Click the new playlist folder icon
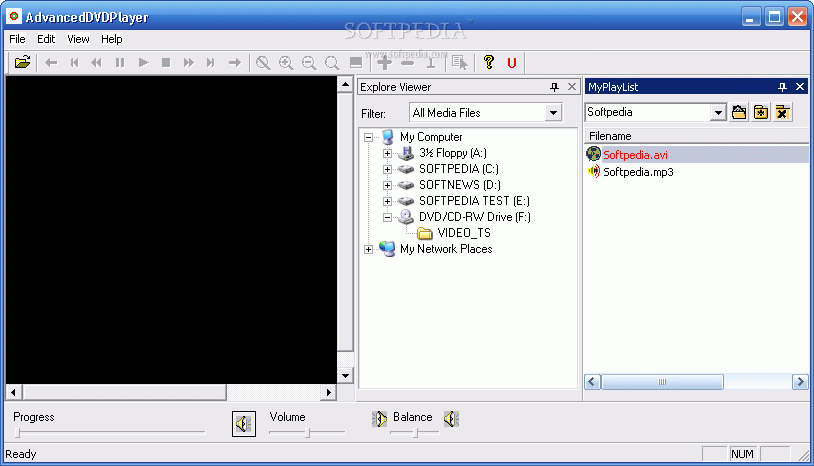814x466 pixels. pos(761,112)
